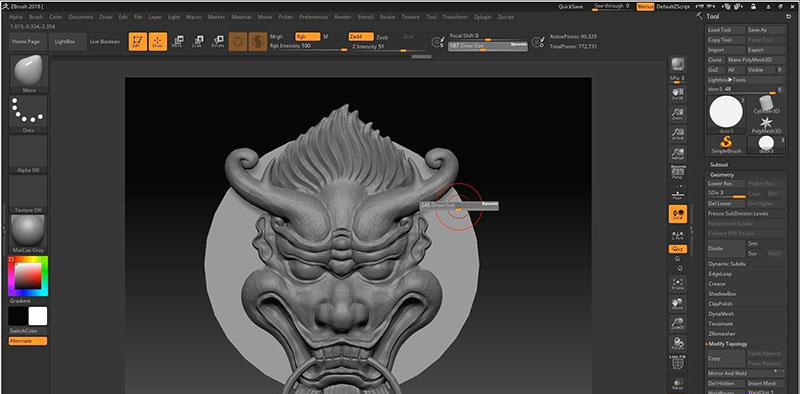Toggle the Zadd sculpt mode
800x394 pixels.
tap(361, 37)
